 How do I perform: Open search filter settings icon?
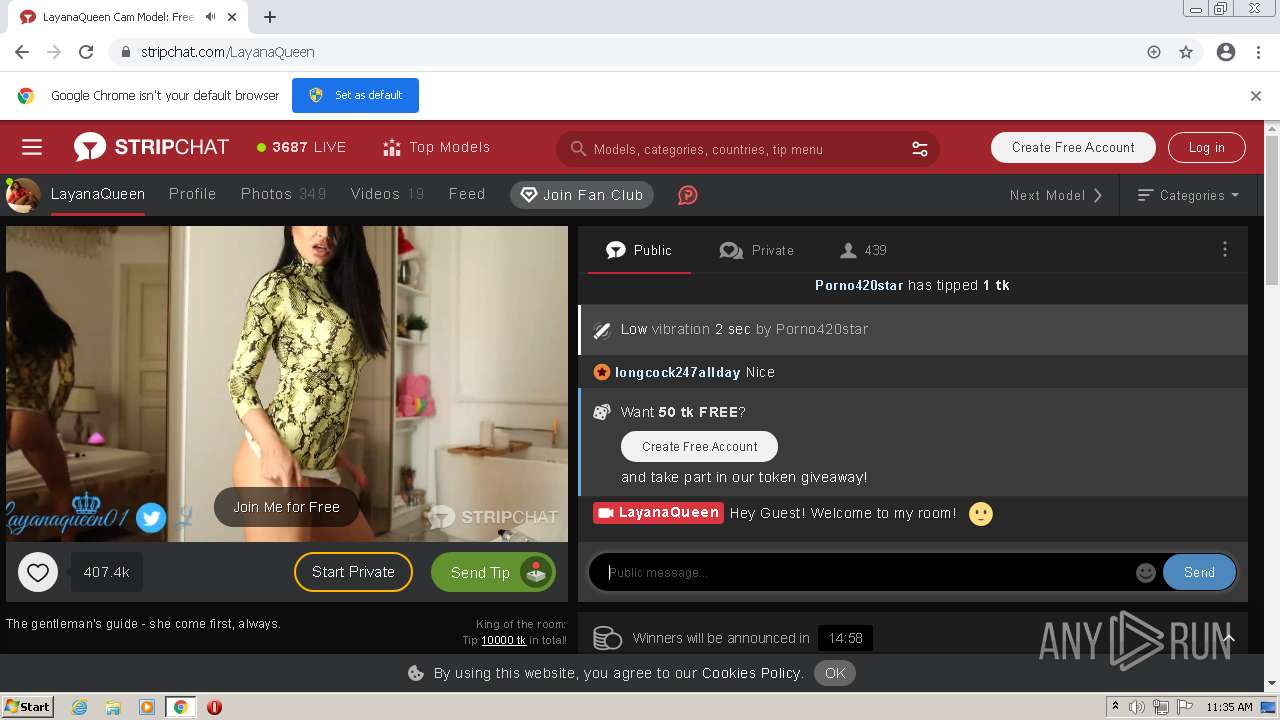[919, 149]
